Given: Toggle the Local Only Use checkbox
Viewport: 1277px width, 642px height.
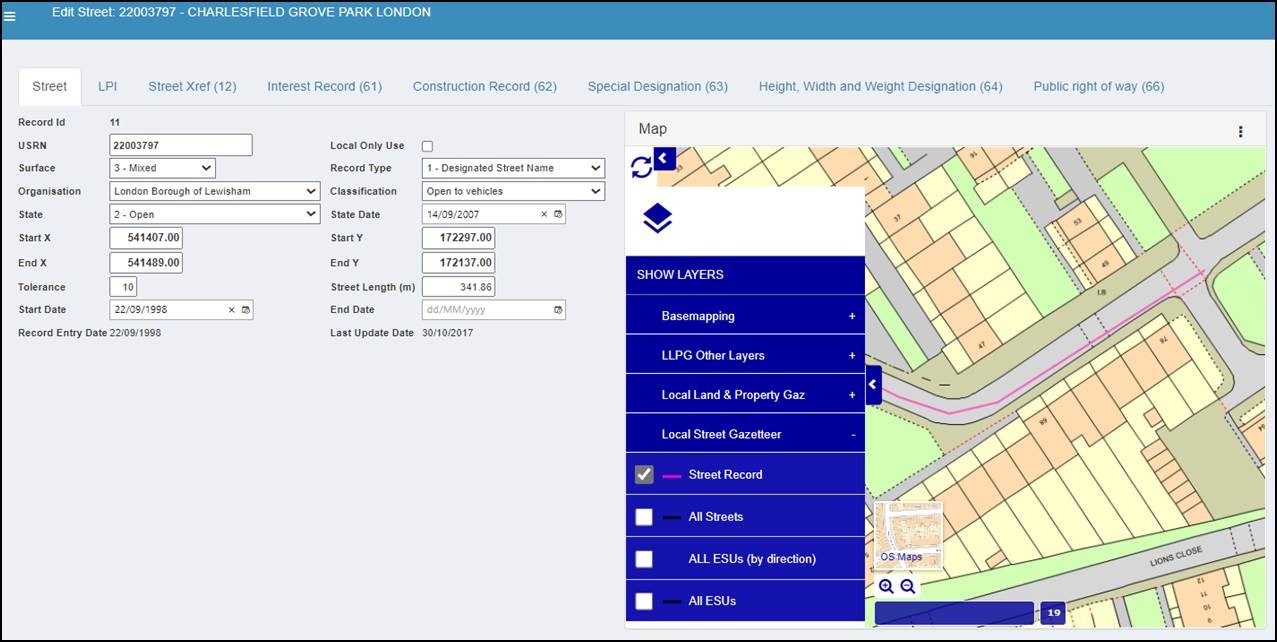Looking at the screenshot, I should tap(428, 146).
